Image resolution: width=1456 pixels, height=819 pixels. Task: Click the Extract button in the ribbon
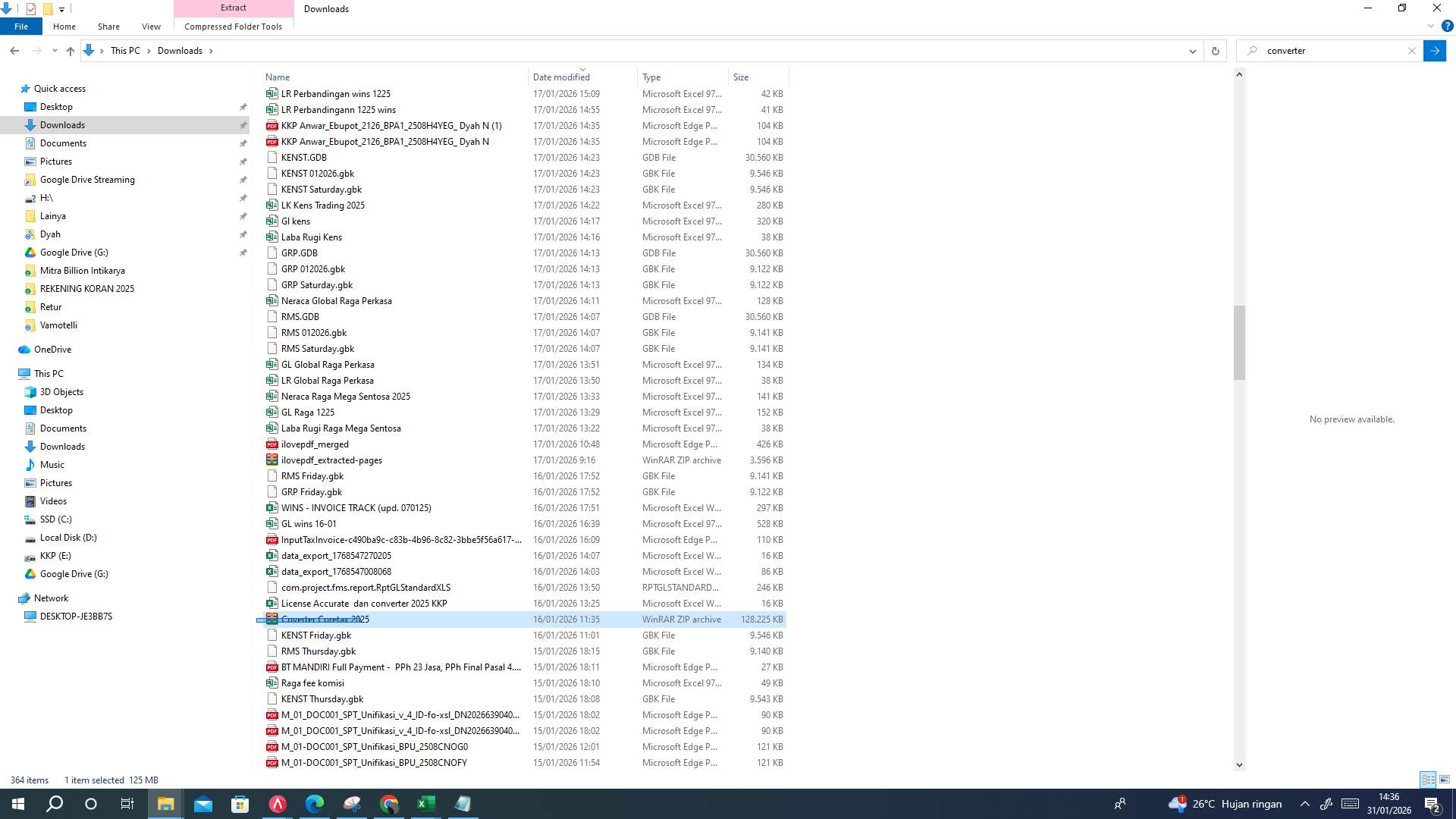point(233,8)
